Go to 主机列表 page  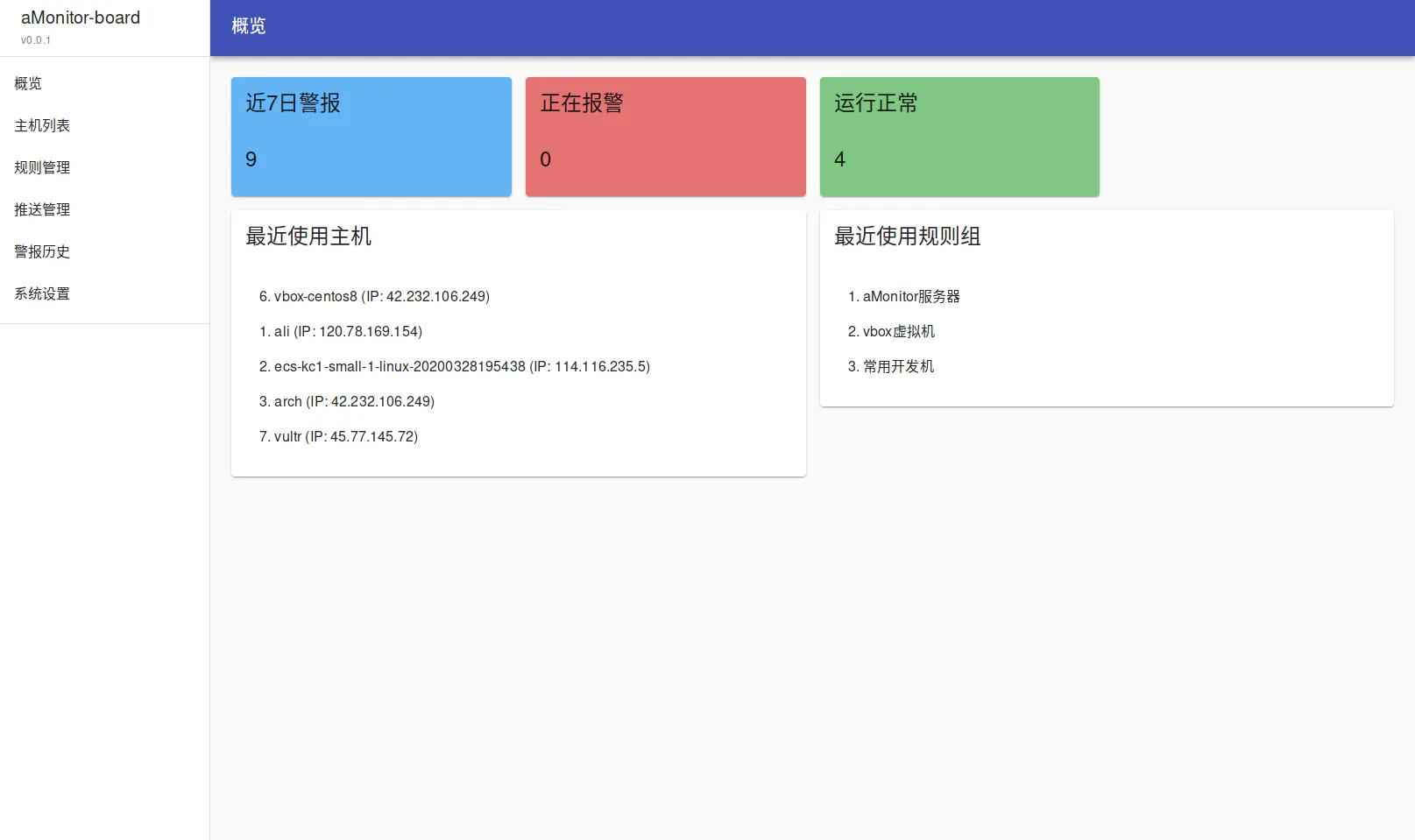(x=42, y=125)
